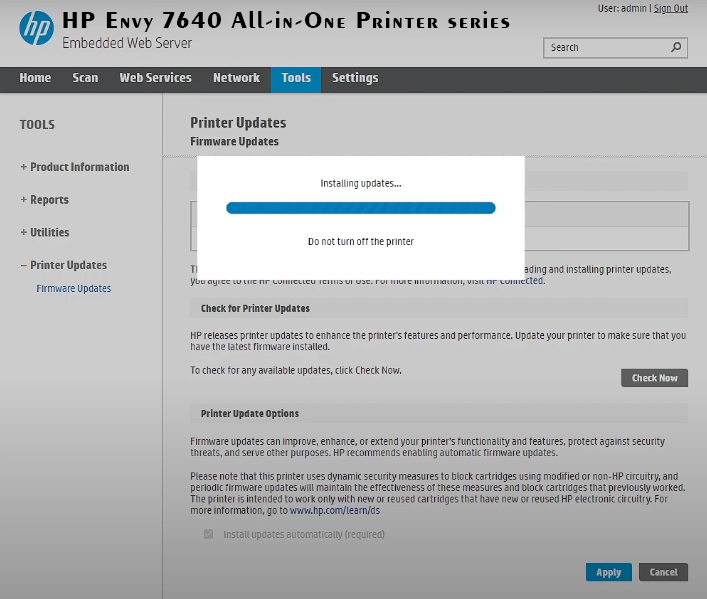This screenshot has height=599, width=707.
Task: Click the search magnifier icon
Action: 676,47
